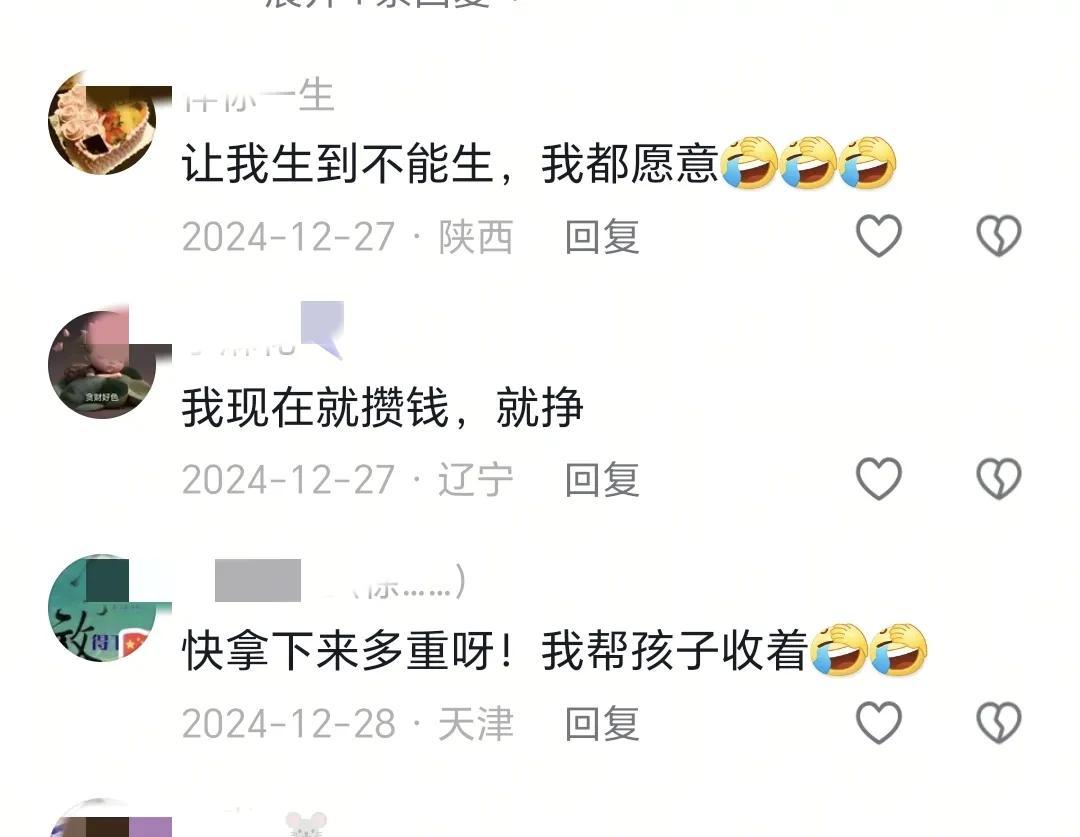
Task: Tap broken heart on the 天津 comment
Action: point(999,722)
